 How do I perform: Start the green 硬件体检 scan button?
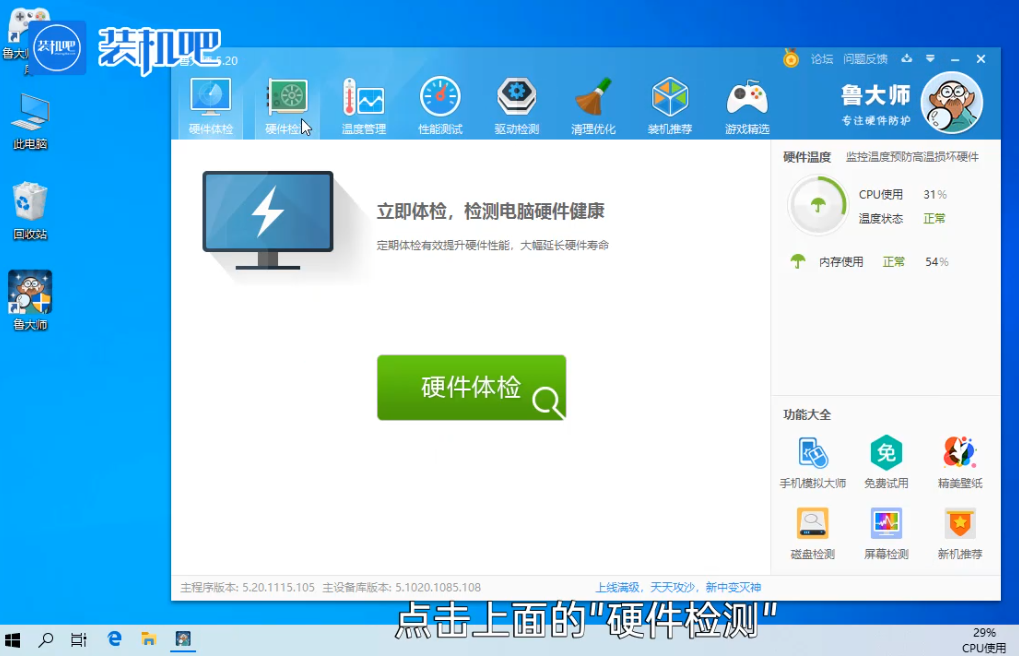pyautogui.click(x=471, y=388)
